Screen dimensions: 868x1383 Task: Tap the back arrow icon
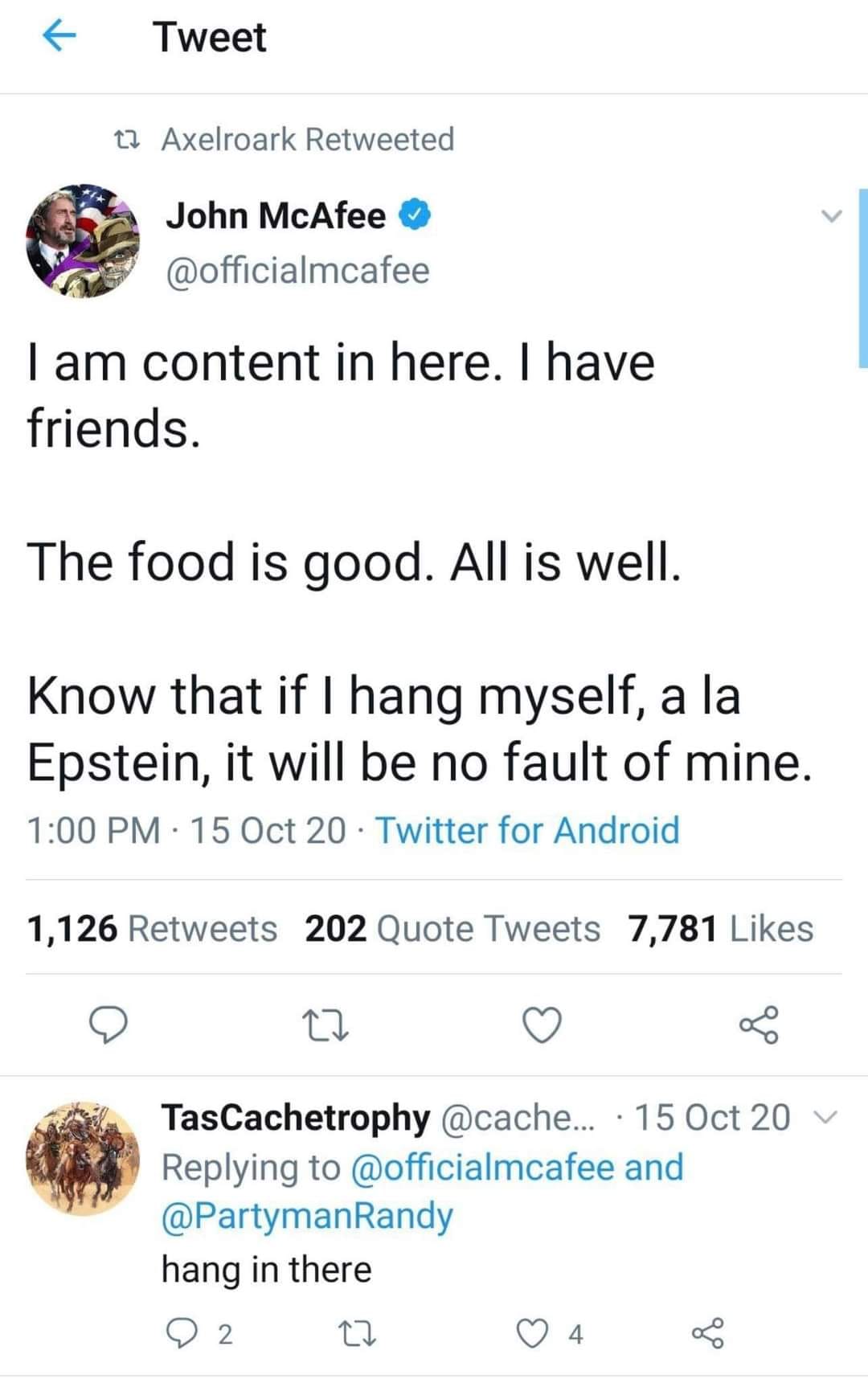click(58, 36)
